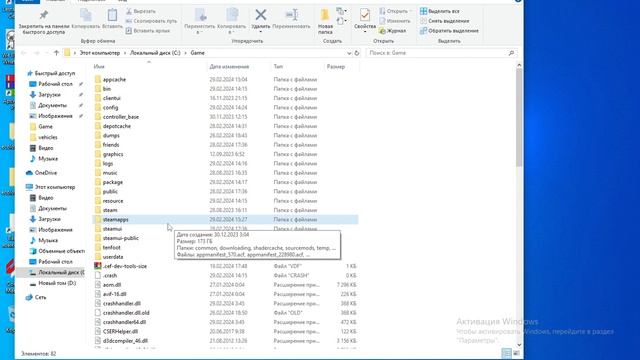Click Локальный диск (C:) in address path
Viewport: 640px width, 360px height.
(155, 53)
